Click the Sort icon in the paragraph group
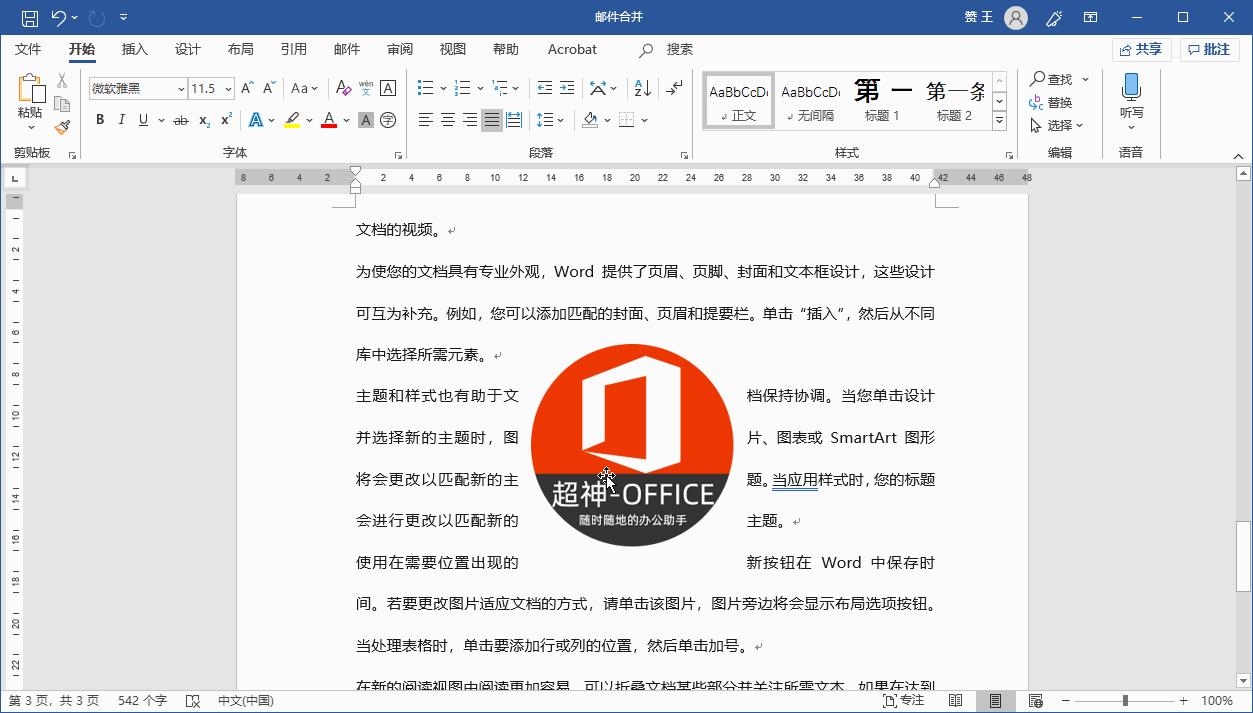The height and width of the screenshot is (713, 1253). click(x=640, y=87)
